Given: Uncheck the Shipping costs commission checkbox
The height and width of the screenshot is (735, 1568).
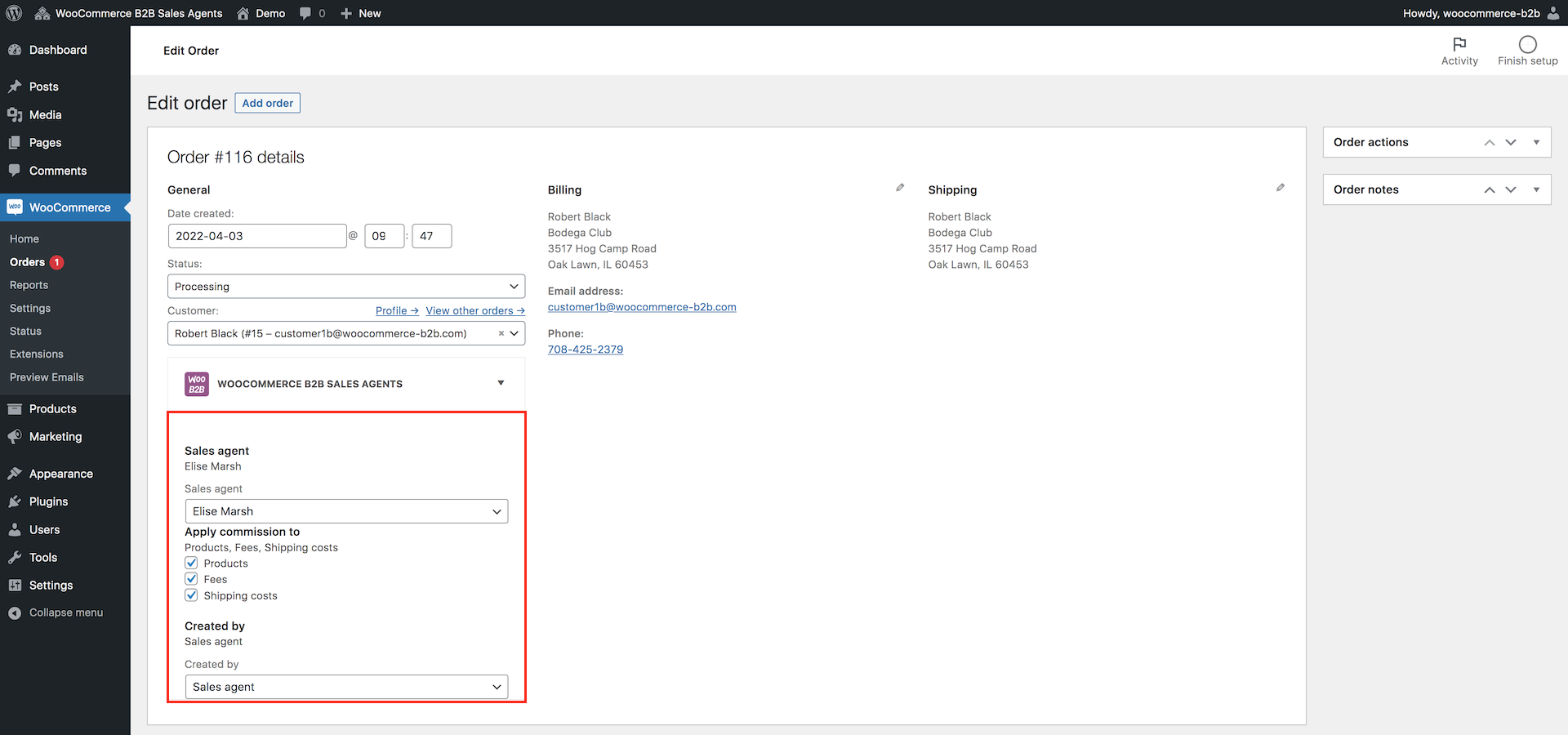Looking at the screenshot, I should click(x=192, y=595).
